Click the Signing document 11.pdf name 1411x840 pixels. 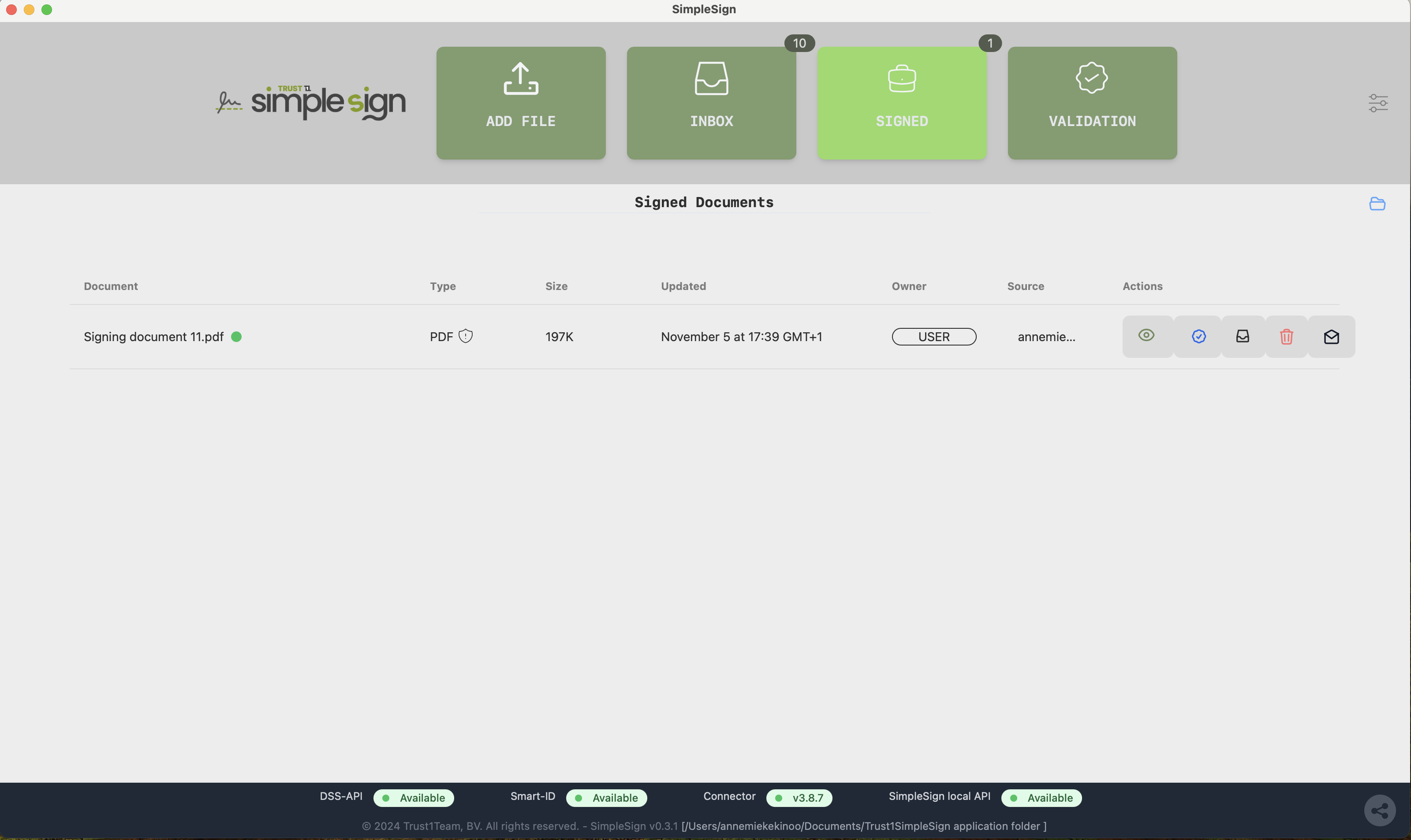point(153,337)
